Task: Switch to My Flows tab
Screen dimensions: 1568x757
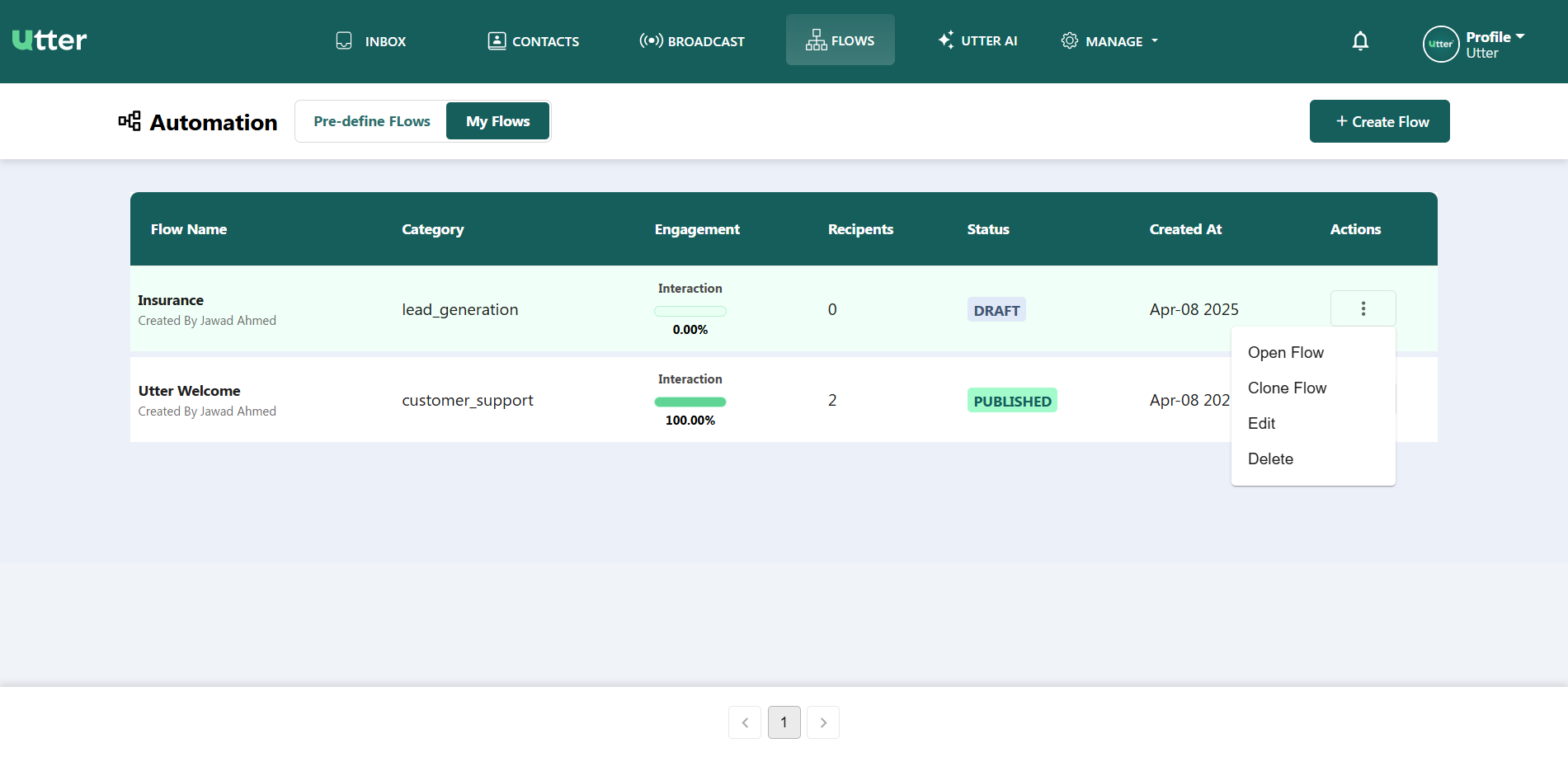Action: coord(497,121)
